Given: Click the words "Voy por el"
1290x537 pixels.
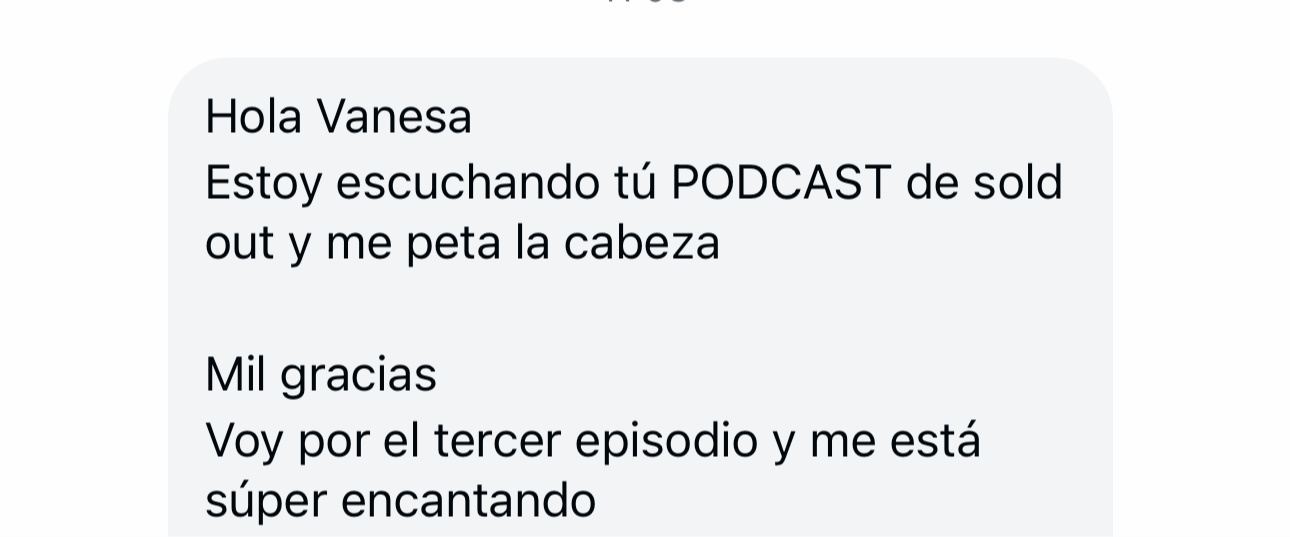Looking at the screenshot, I should (x=312, y=440).
